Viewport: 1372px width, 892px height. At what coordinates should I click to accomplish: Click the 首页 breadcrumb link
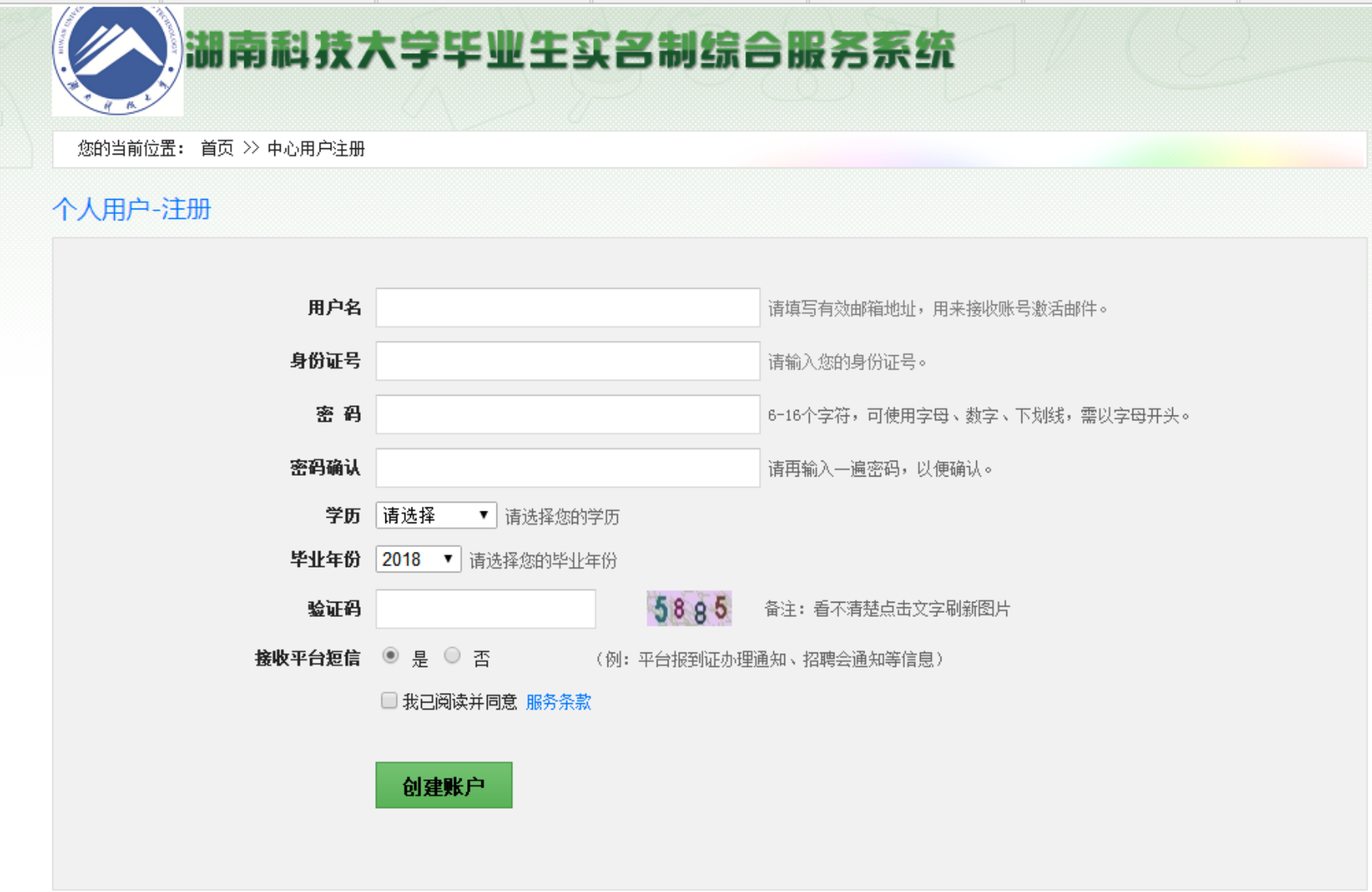coord(217,148)
